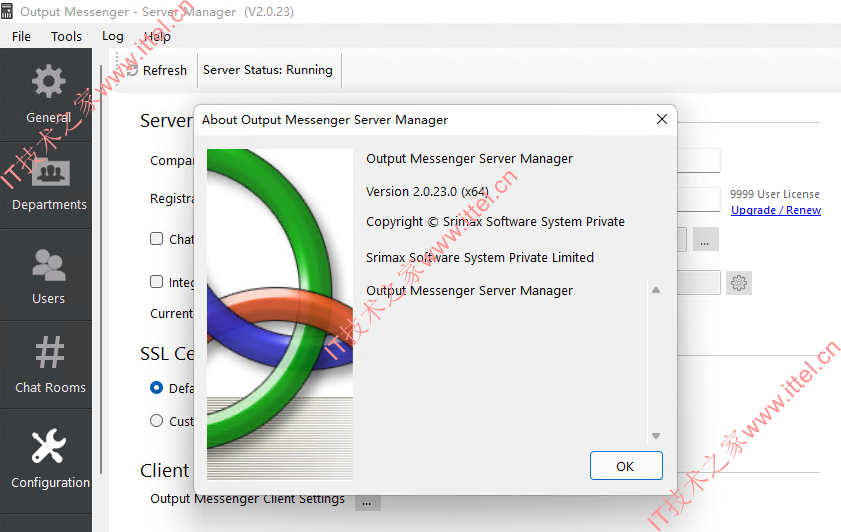Open the Departments section
Viewport: 841px width, 532px height.
(47, 186)
